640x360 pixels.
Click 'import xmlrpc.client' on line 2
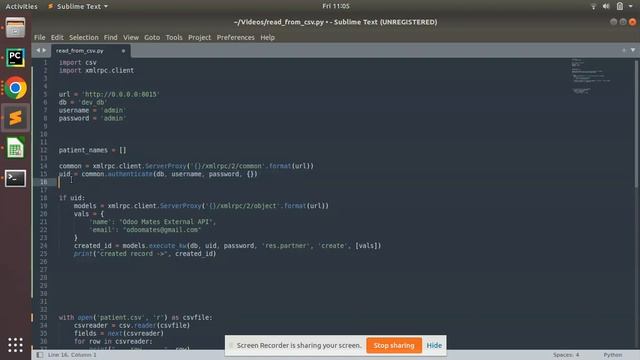point(96,70)
